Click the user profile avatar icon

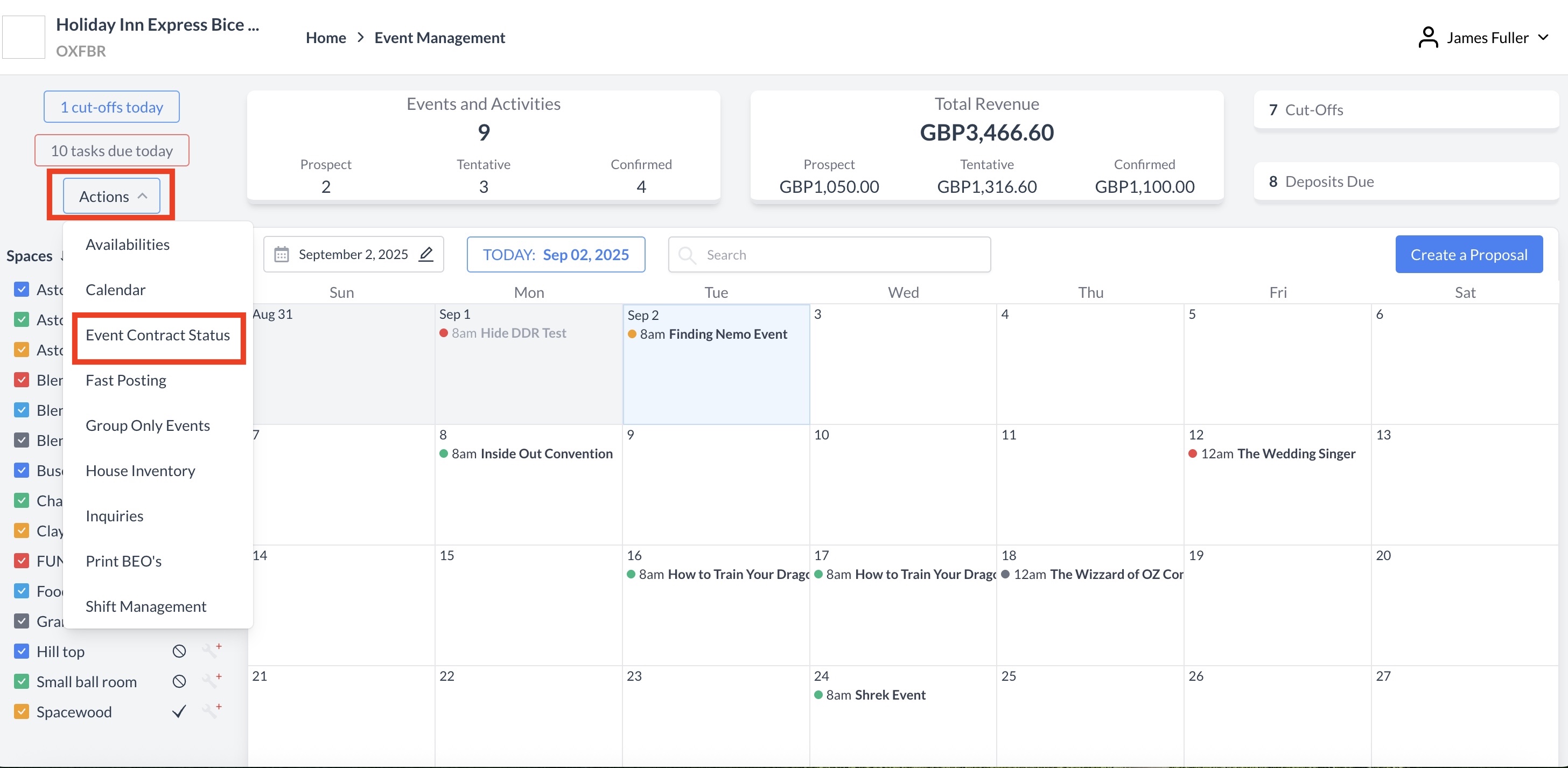pos(1427,38)
